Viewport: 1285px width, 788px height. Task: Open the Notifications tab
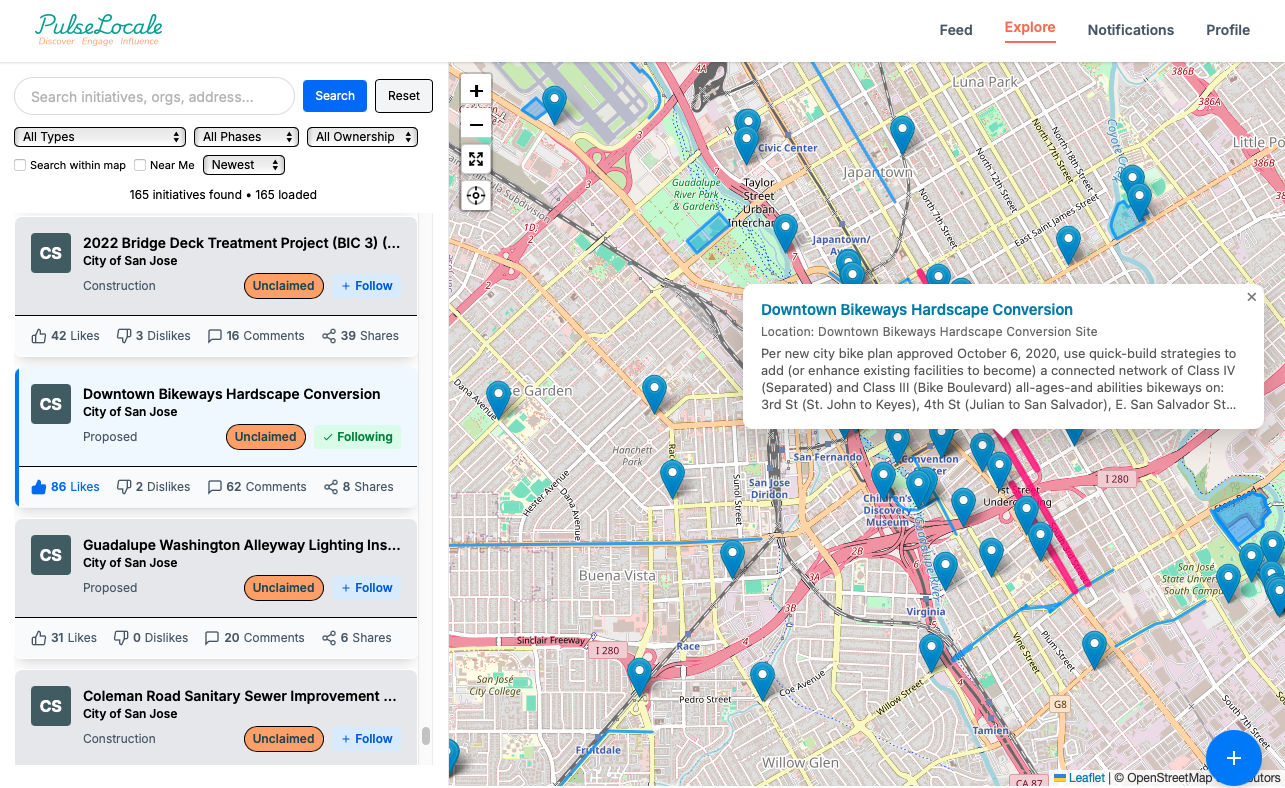[x=1131, y=30]
